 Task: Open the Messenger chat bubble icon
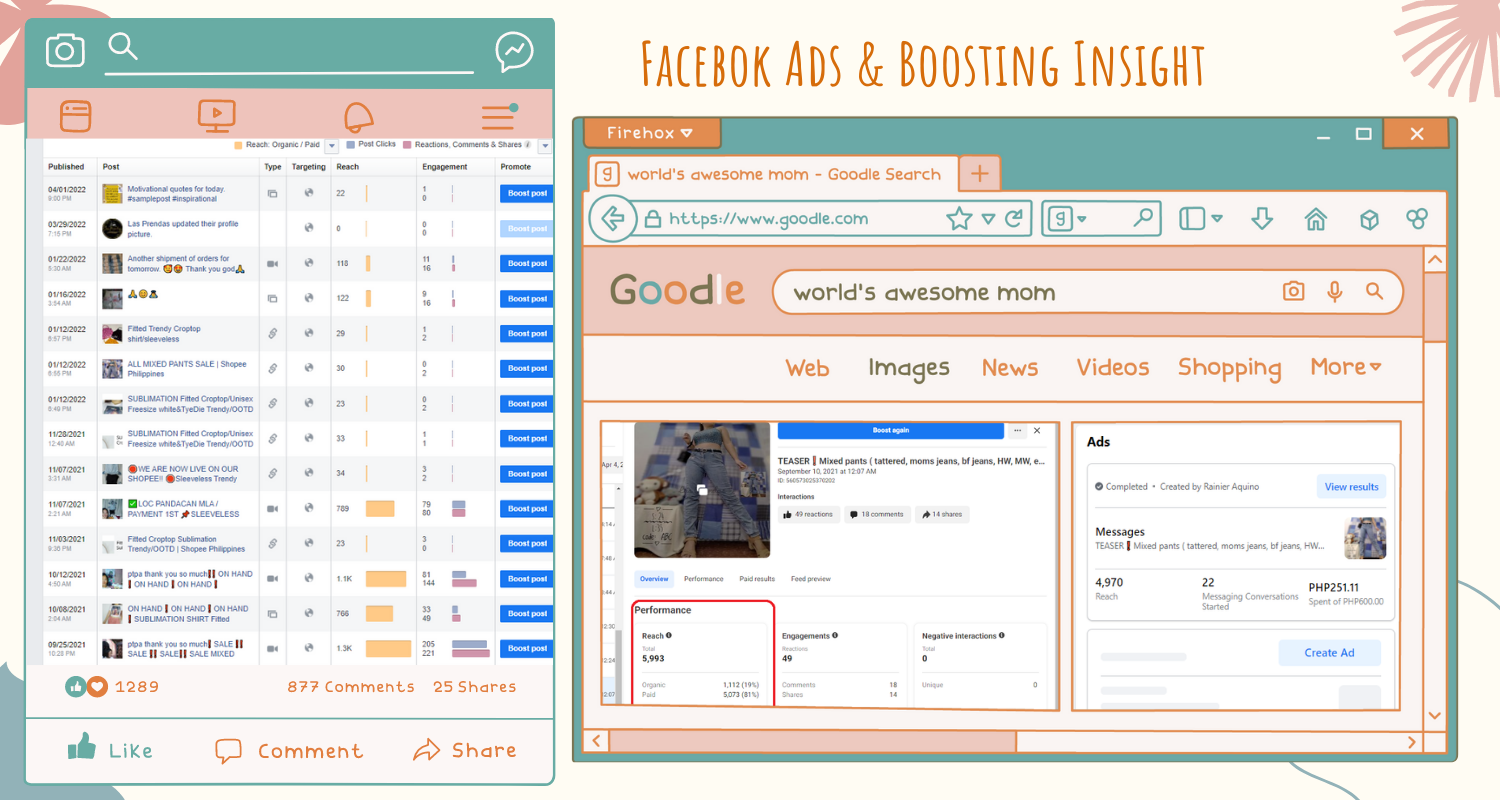514,51
